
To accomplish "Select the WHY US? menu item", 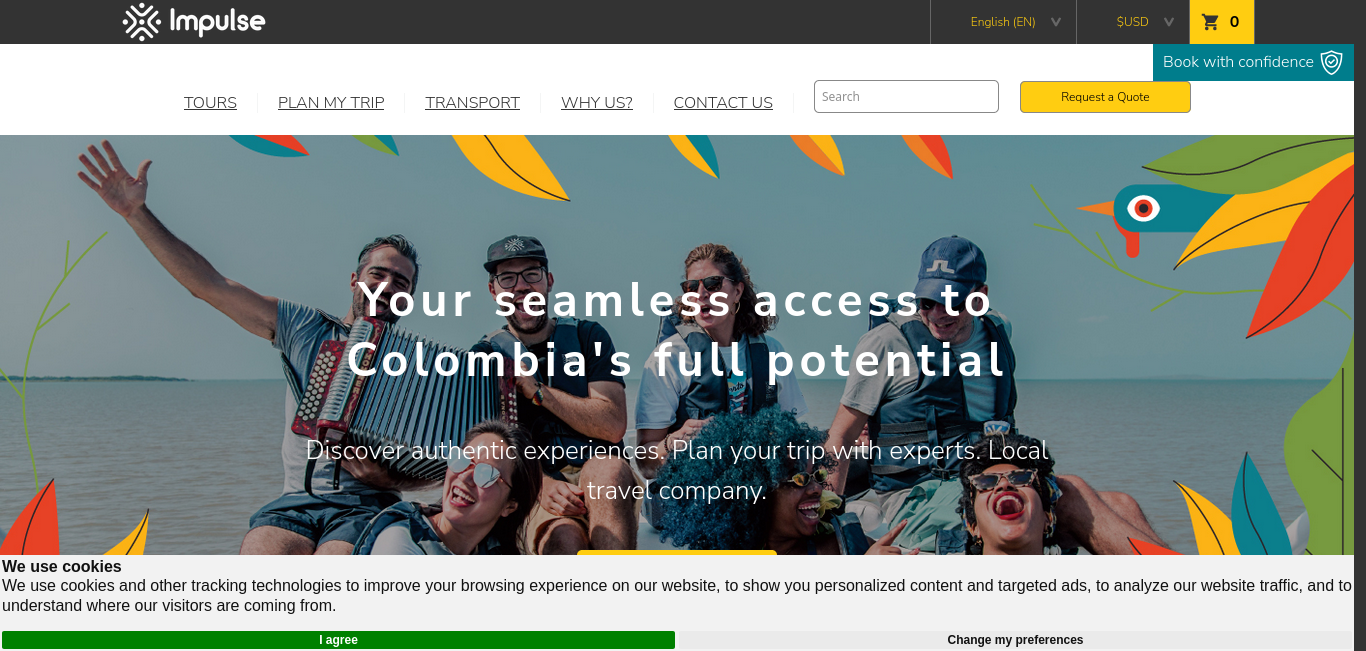I will click(x=597, y=102).
